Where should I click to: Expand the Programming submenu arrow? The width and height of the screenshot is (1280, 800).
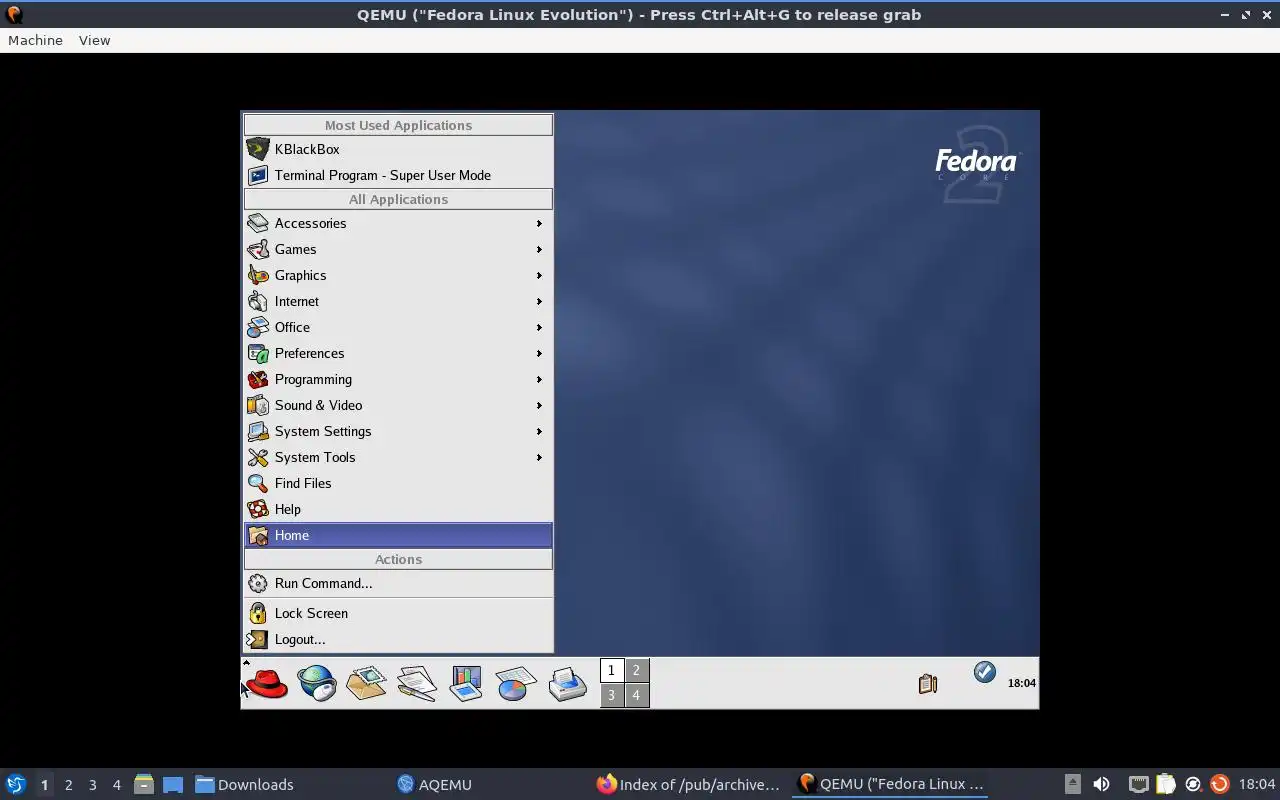[x=539, y=379]
